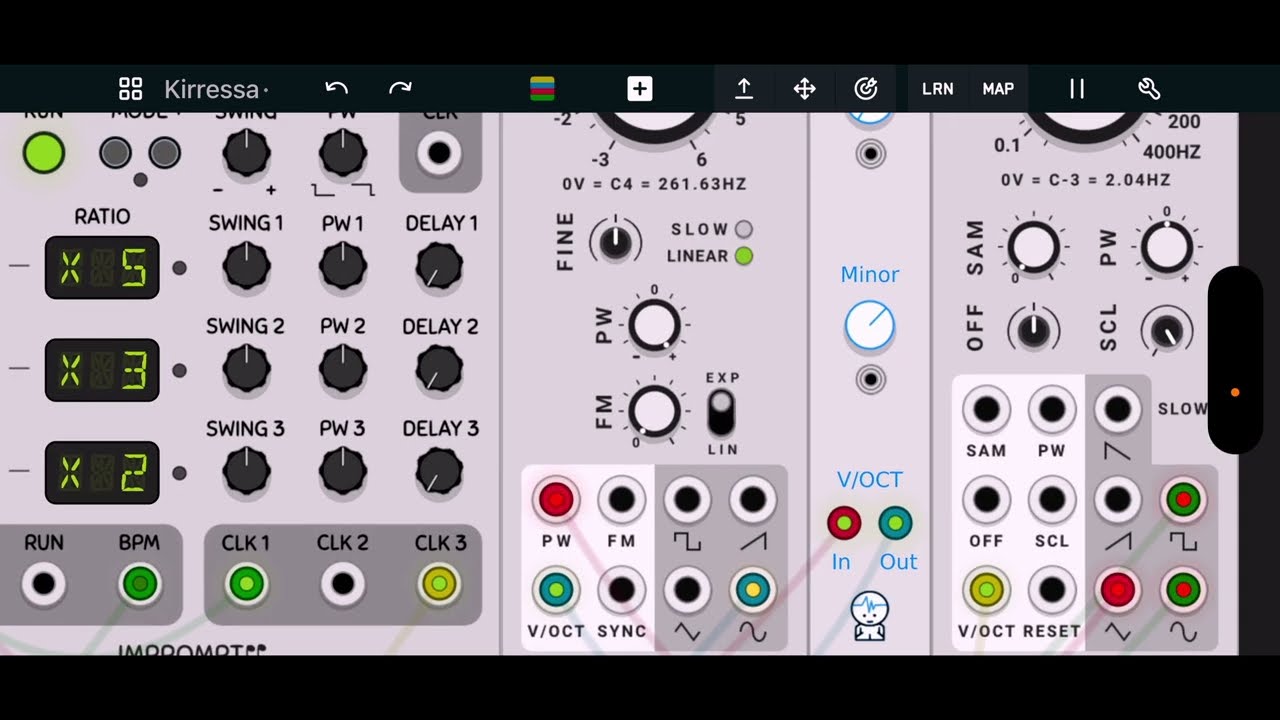Activate the move arrows tool
Viewport: 1280px width, 720px height.
[x=805, y=89]
